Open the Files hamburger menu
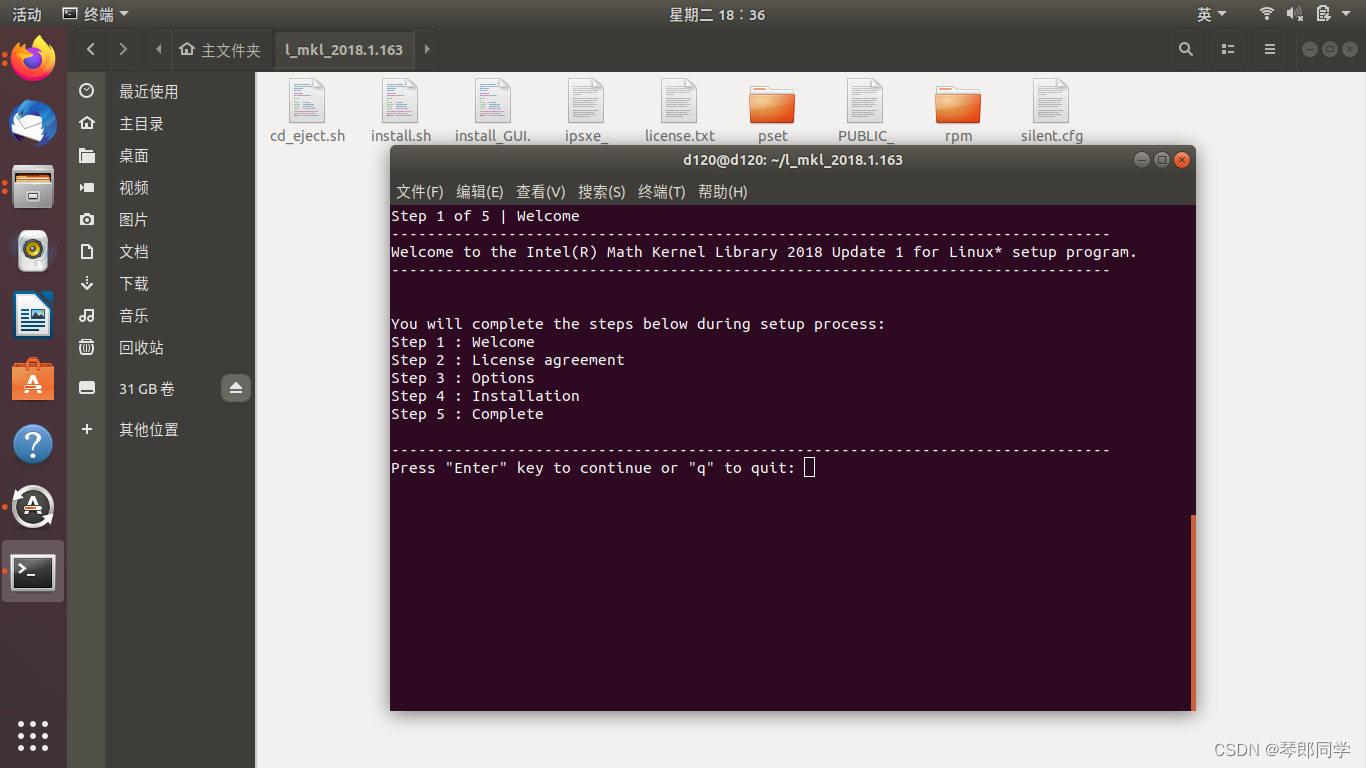Image resolution: width=1366 pixels, height=768 pixels. pos(1270,49)
